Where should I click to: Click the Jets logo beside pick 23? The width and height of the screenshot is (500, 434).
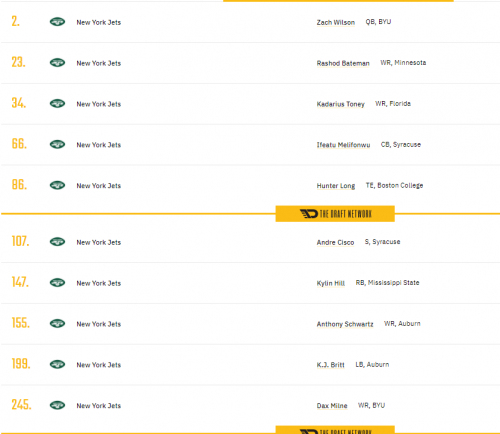point(57,63)
